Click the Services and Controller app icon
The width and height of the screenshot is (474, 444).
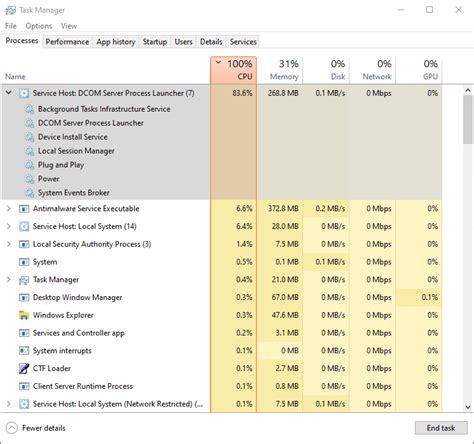[x=24, y=333]
